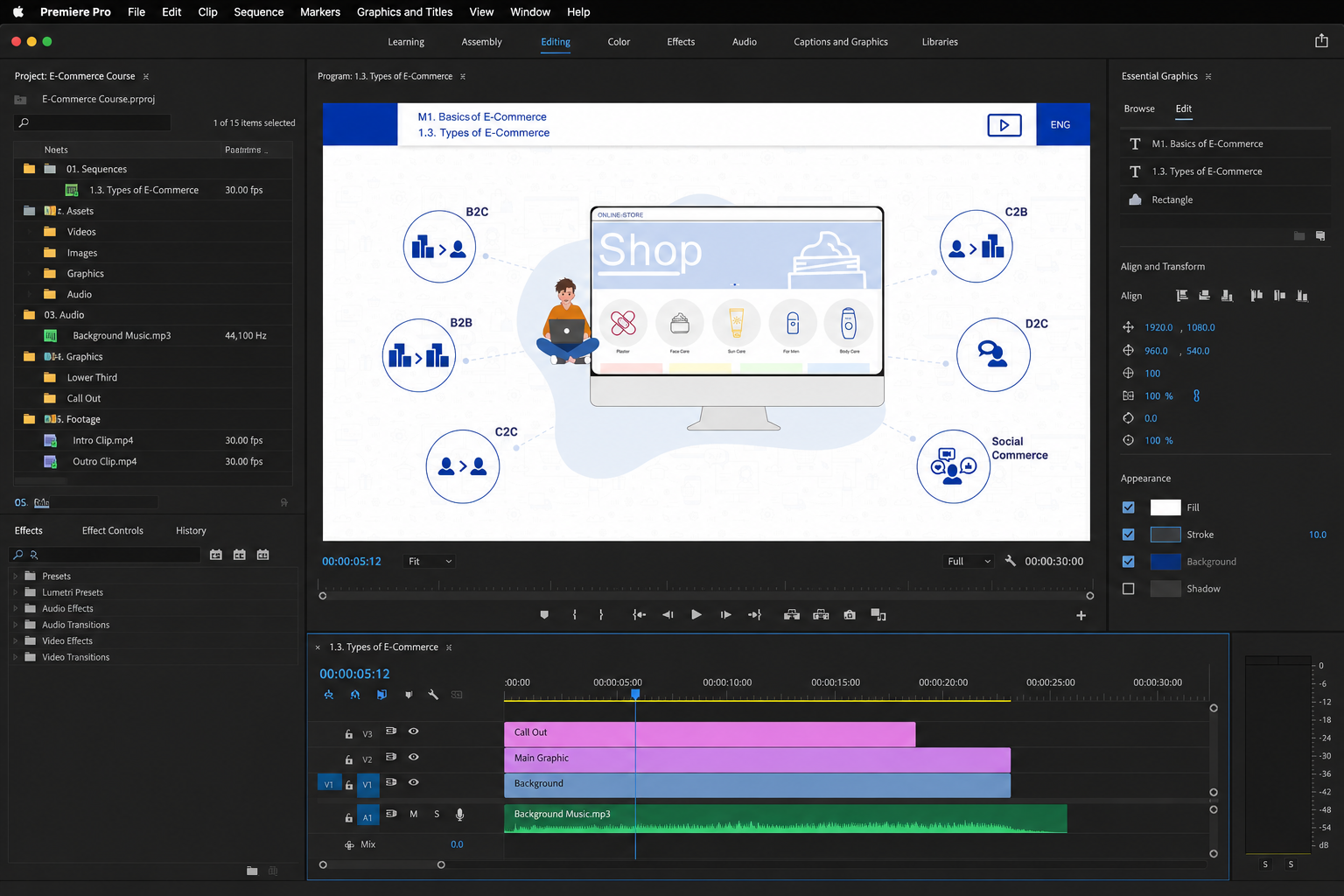The width and height of the screenshot is (1344, 896).
Task: Click the blue Background color swatch
Action: (x=1165, y=562)
